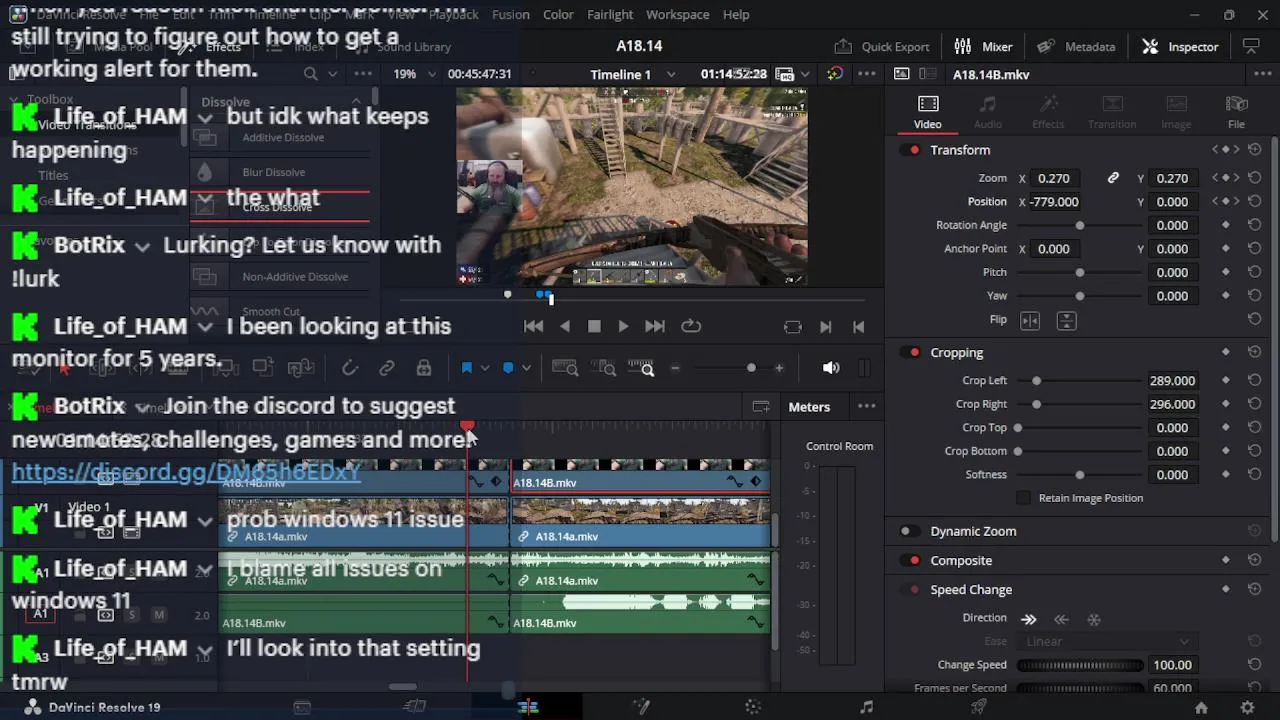
Task: Toggle the Transform section enable switch
Action: pyautogui.click(x=910, y=150)
